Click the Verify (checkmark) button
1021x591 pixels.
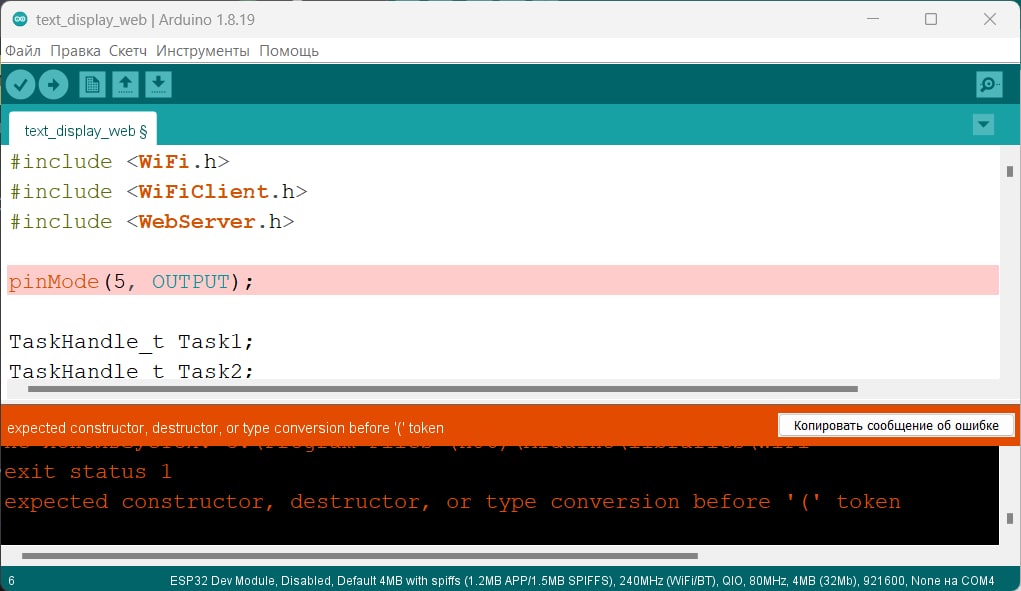(x=20, y=85)
